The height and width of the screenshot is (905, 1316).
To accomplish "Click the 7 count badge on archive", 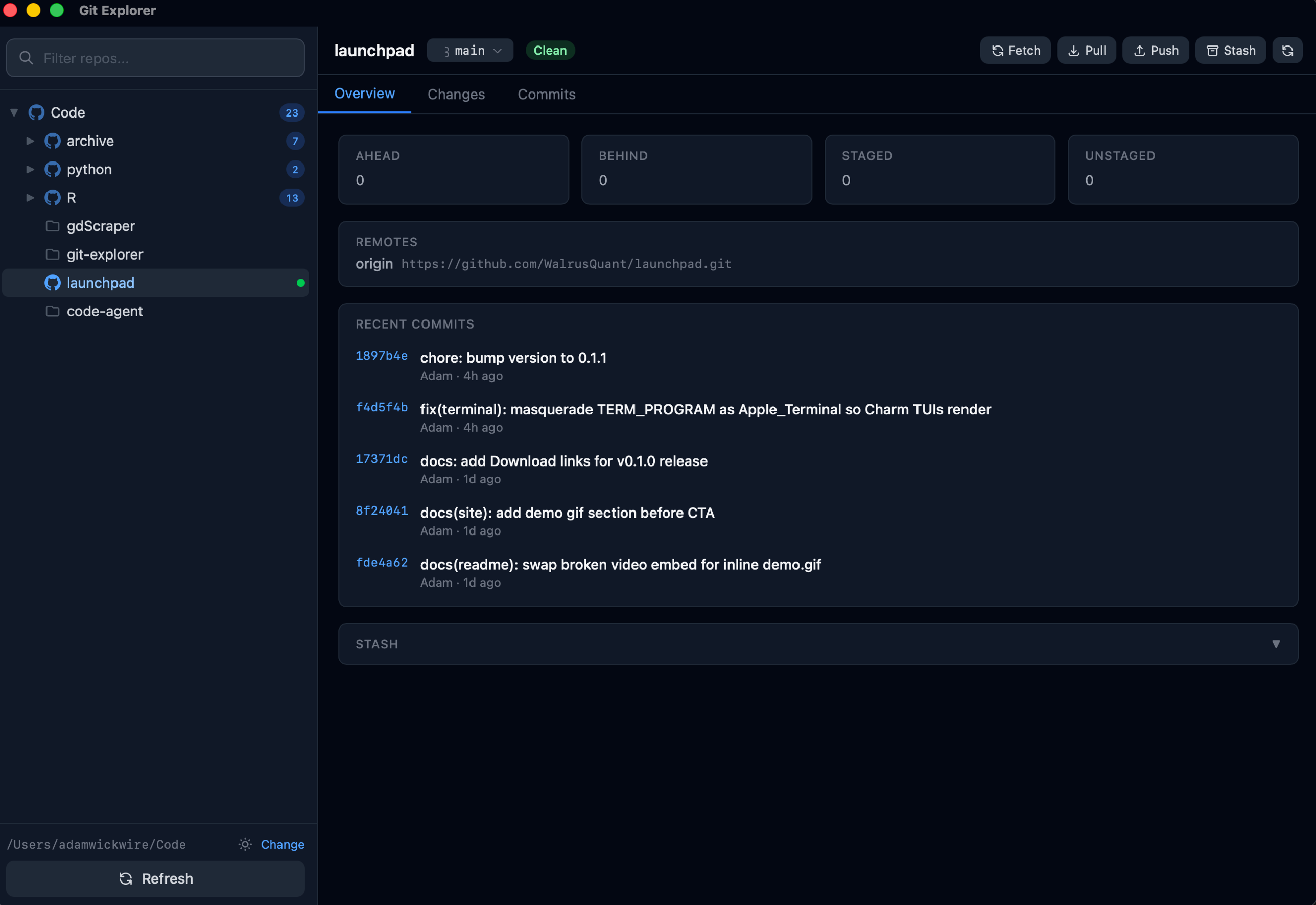I will click(295, 141).
